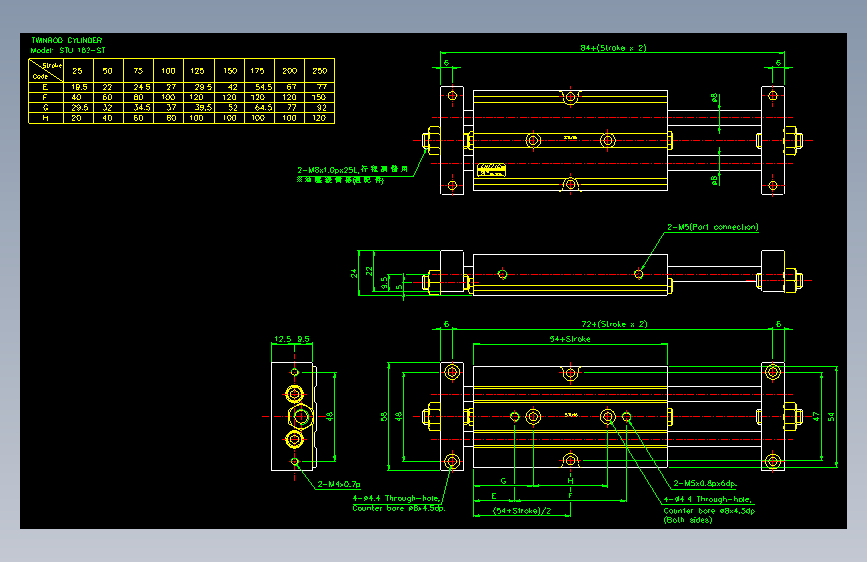Click table cell value 64.5

[264, 108]
